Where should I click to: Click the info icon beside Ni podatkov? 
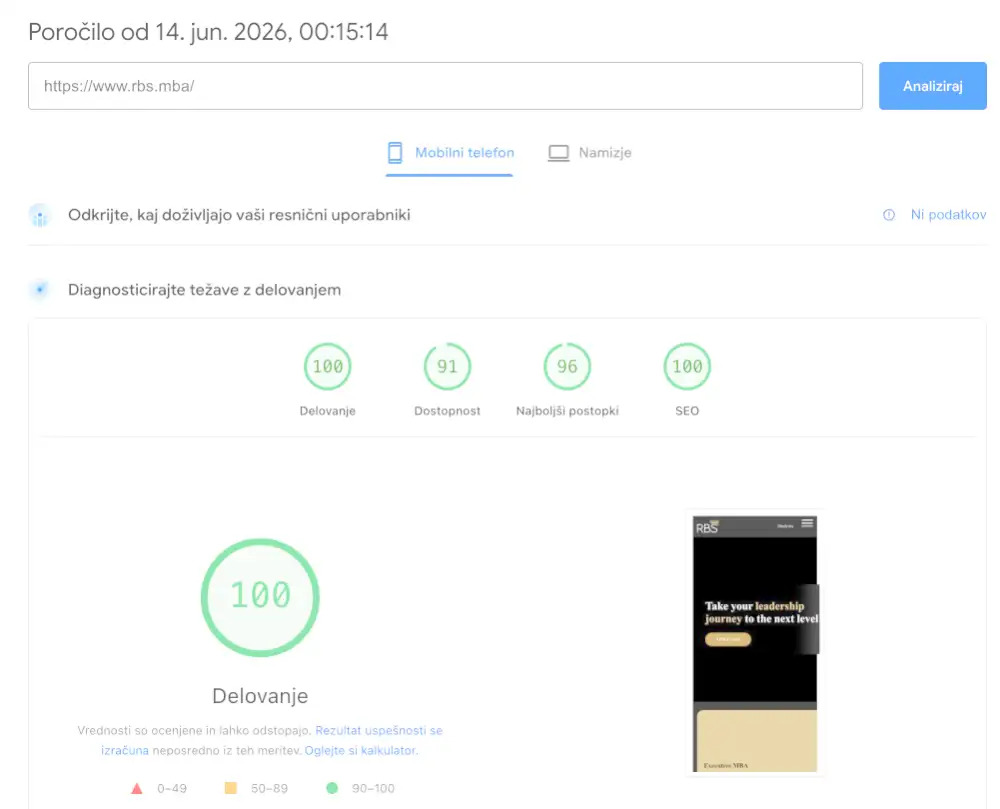[x=888, y=215]
